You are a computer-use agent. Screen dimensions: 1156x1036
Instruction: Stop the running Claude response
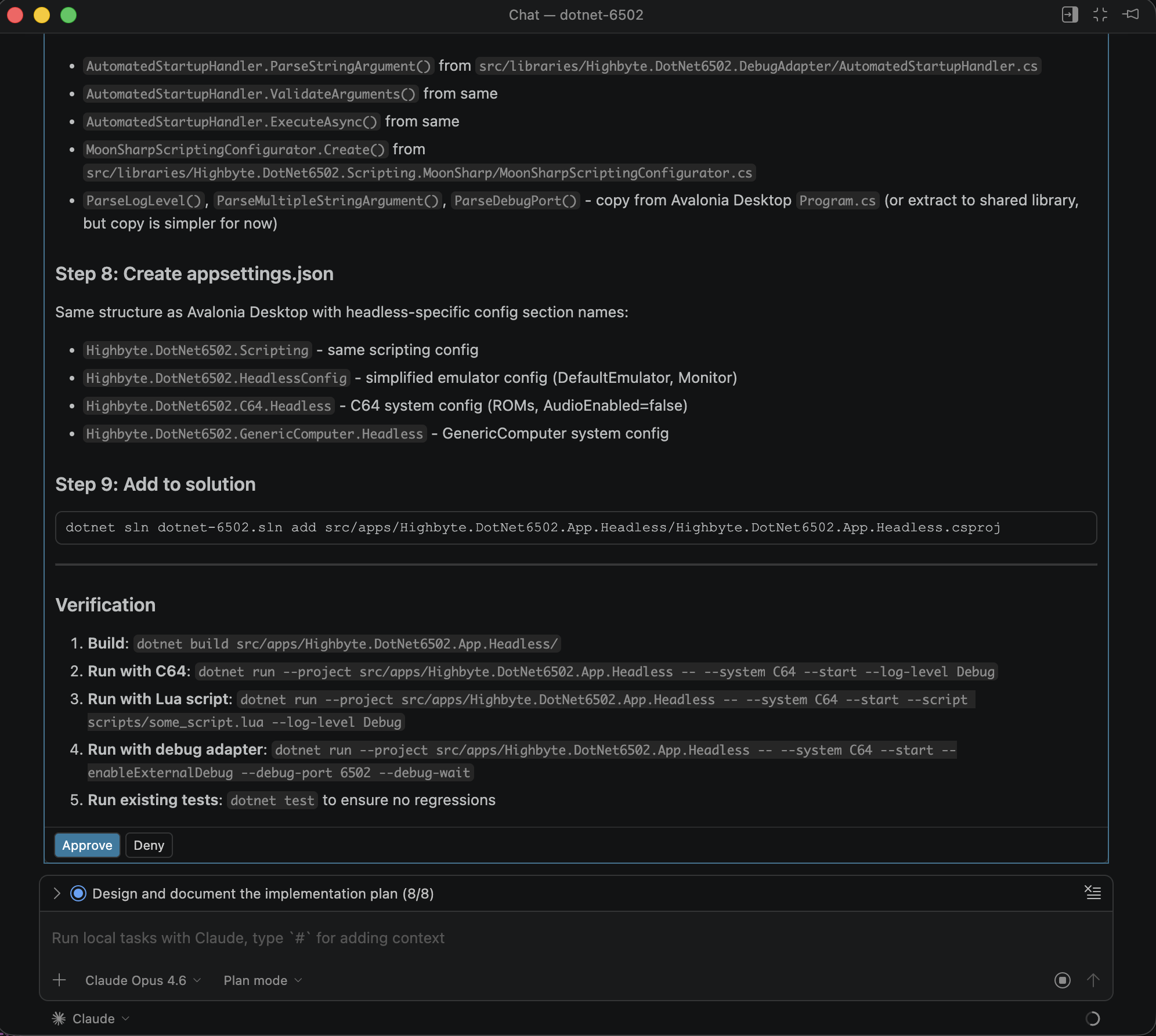(x=1062, y=980)
